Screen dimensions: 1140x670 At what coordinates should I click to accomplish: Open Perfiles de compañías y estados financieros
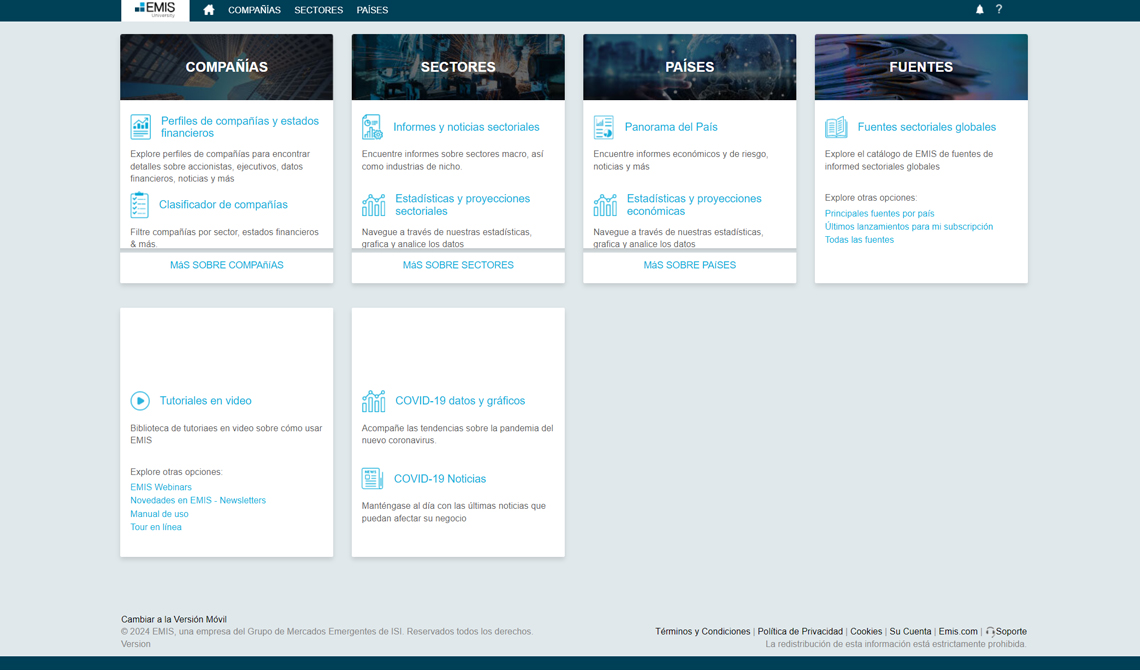click(240, 126)
